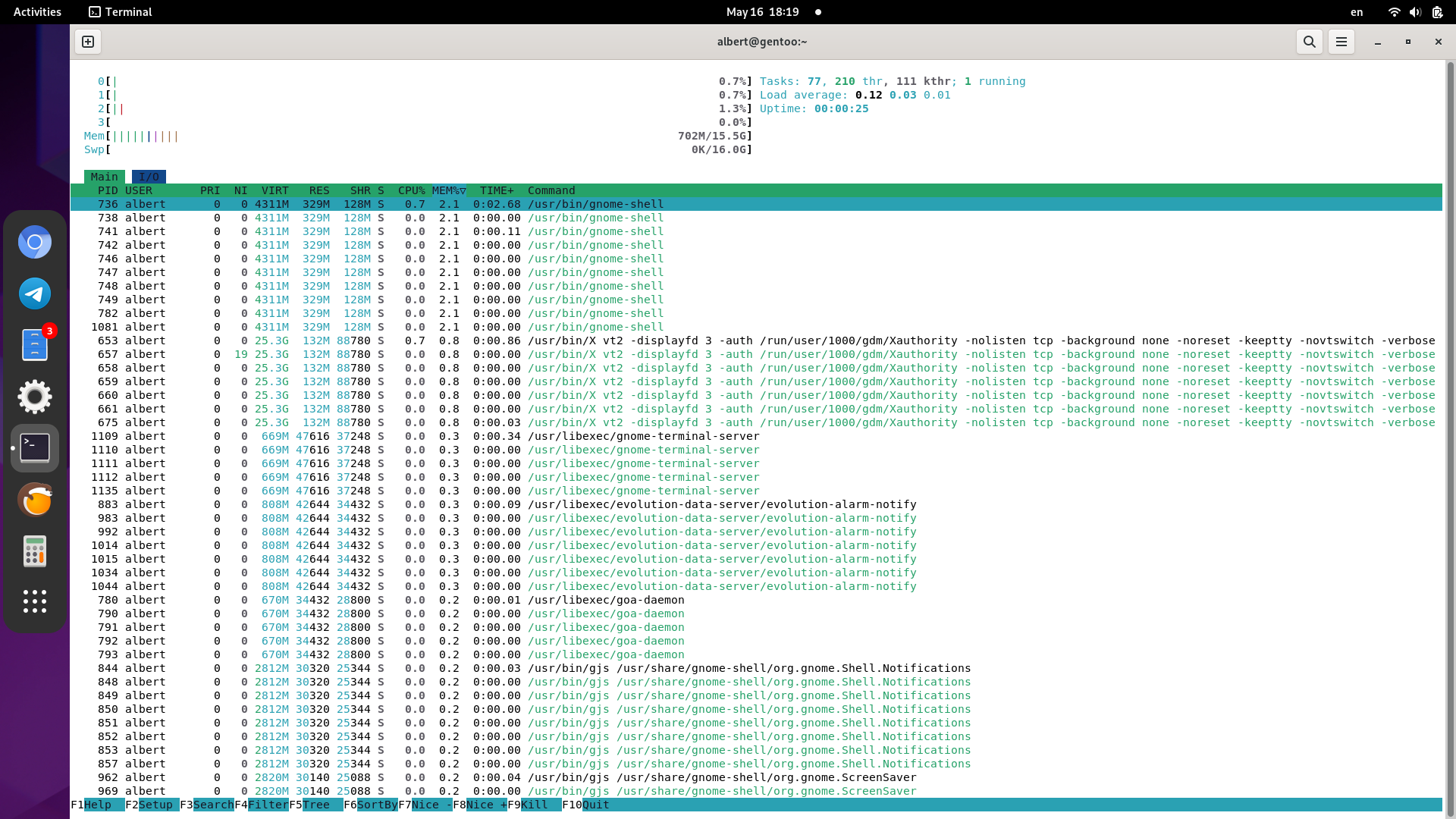Click the Uptime 00:00:25 value
Screen dimensions: 1456x819
pos(841,108)
